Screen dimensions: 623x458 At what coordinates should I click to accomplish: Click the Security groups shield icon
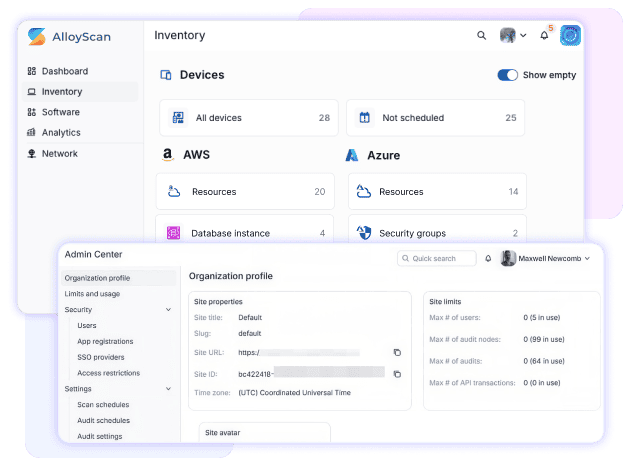(364, 233)
